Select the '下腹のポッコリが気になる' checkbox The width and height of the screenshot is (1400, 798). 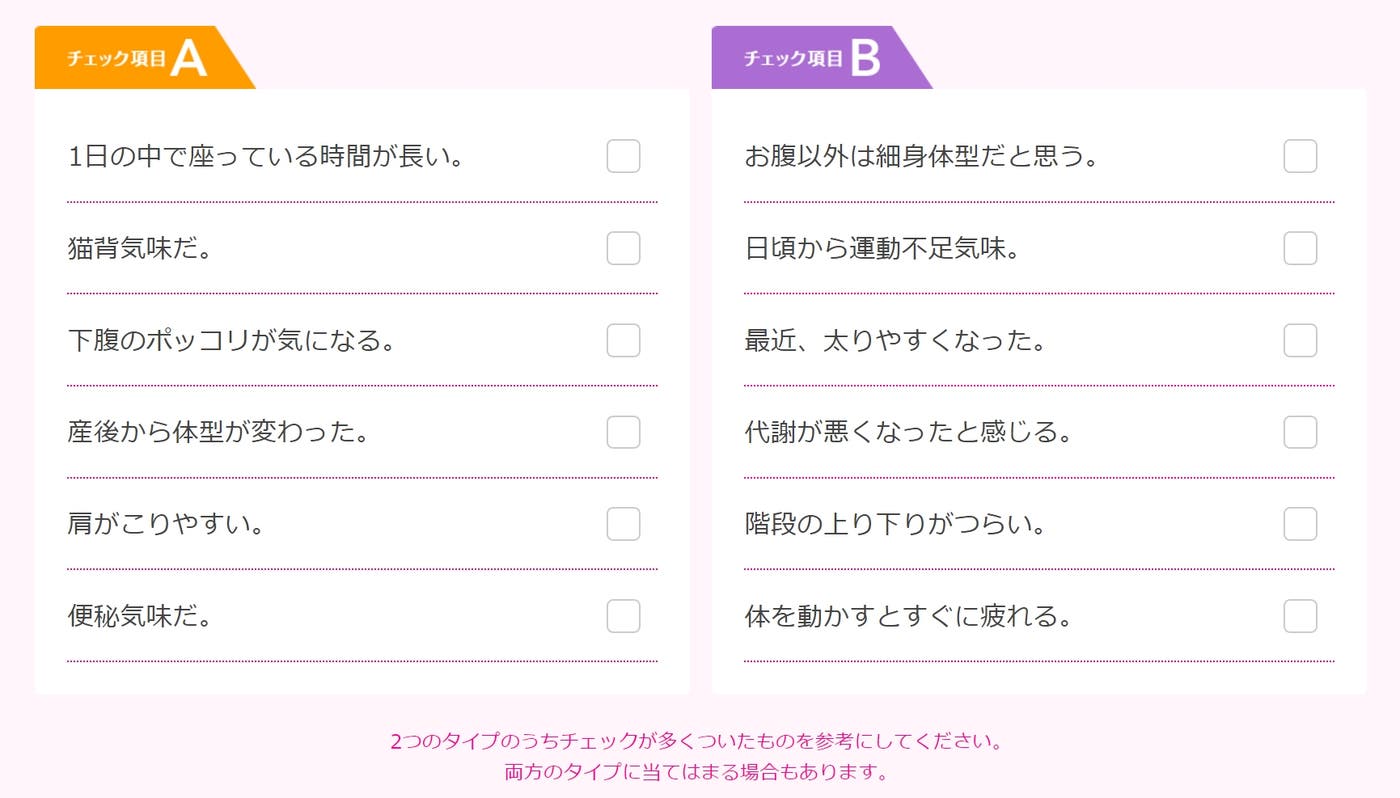pyautogui.click(x=623, y=340)
